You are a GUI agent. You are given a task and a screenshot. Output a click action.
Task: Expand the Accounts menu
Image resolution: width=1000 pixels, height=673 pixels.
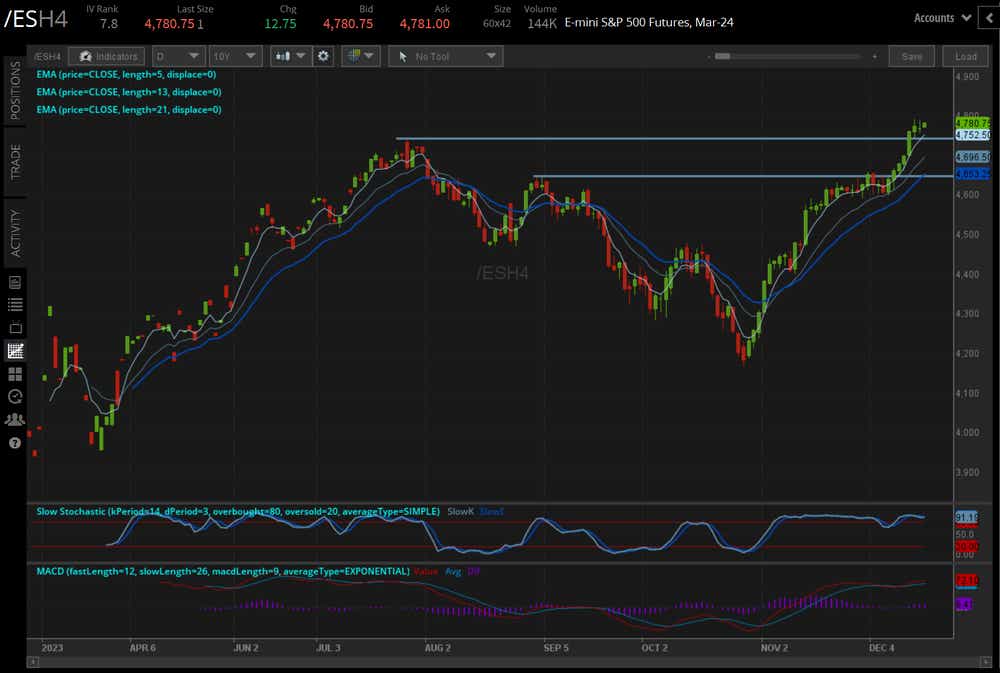(x=942, y=18)
